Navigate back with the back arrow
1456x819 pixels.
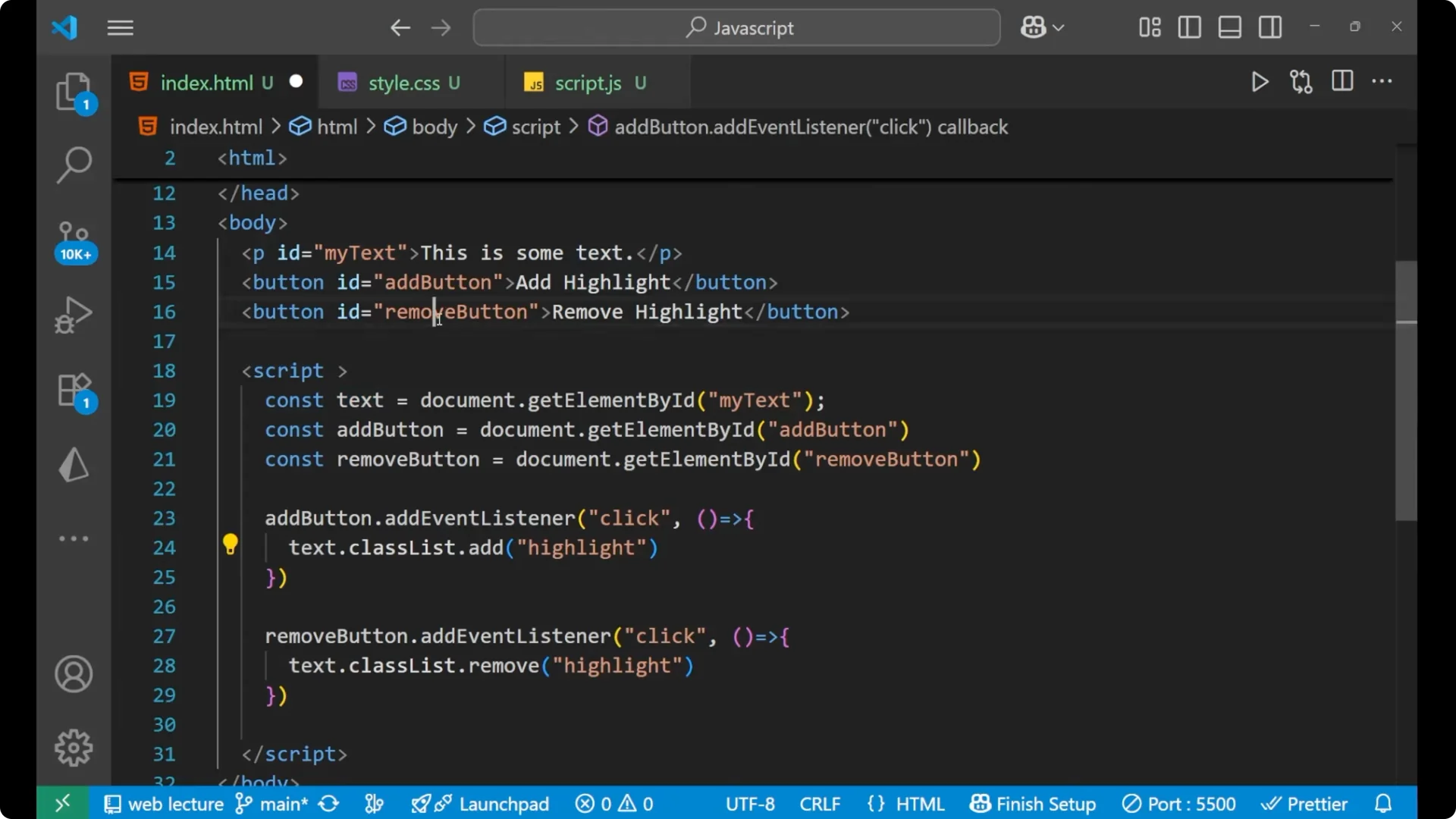400,27
